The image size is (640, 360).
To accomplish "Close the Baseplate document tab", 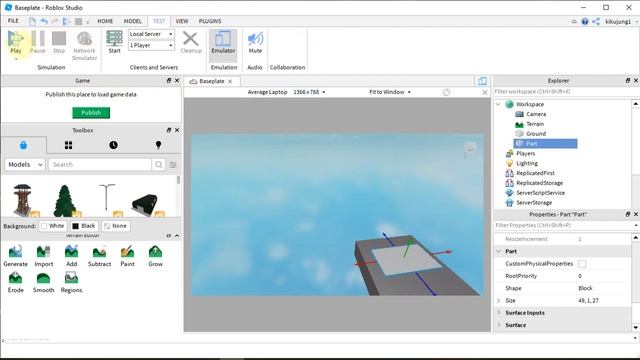I will (x=230, y=81).
